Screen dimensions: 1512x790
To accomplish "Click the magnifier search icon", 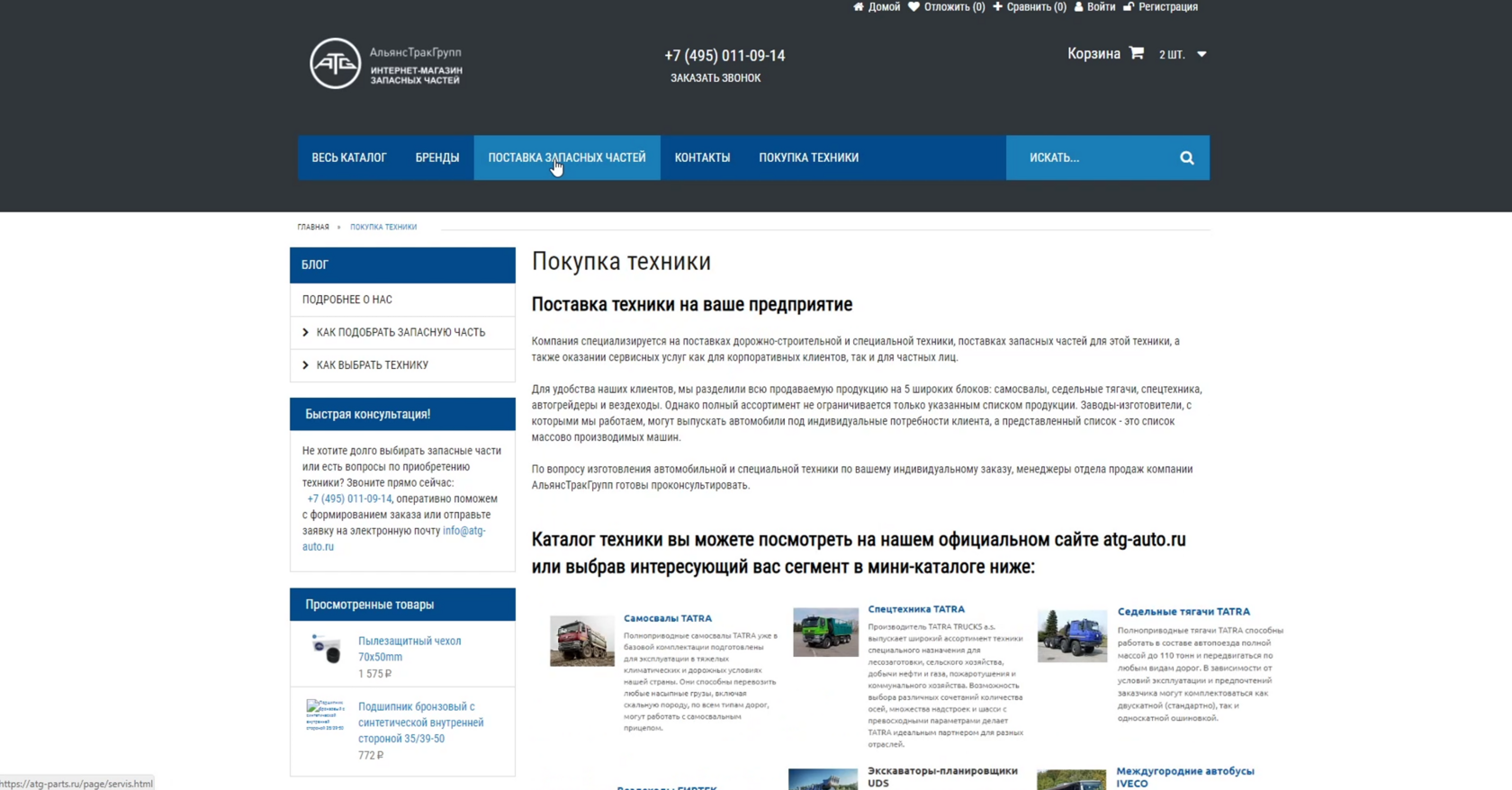I will pos(1187,157).
